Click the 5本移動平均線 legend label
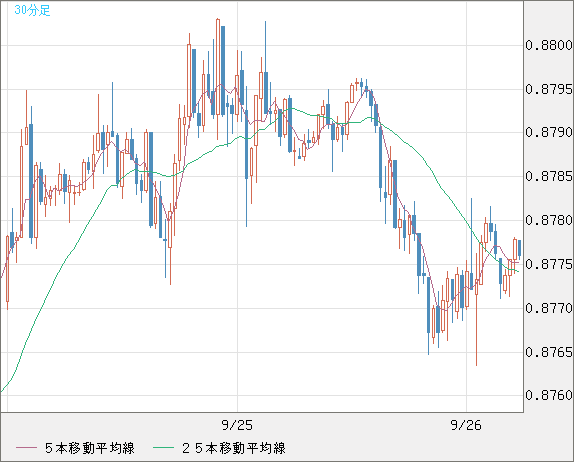Viewport: 574px width, 462px height. [90, 448]
